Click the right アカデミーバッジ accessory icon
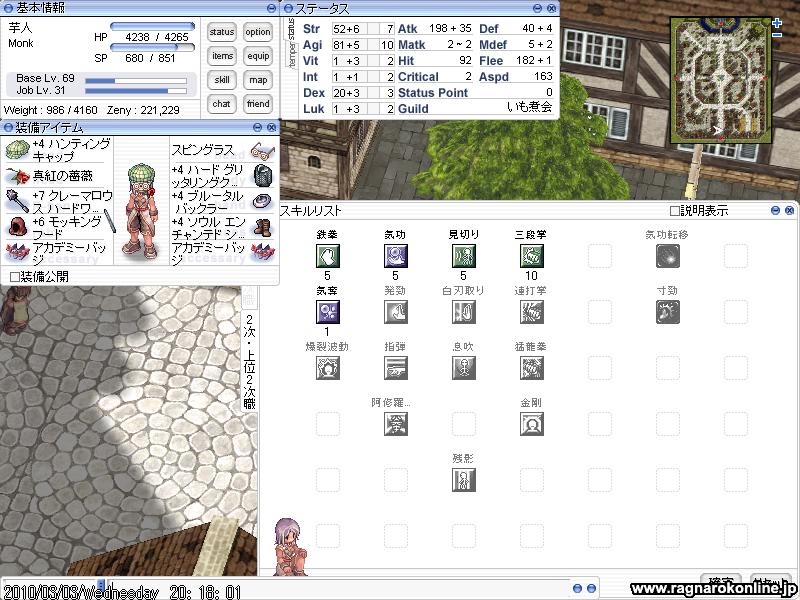The image size is (800, 600). coord(263,252)
